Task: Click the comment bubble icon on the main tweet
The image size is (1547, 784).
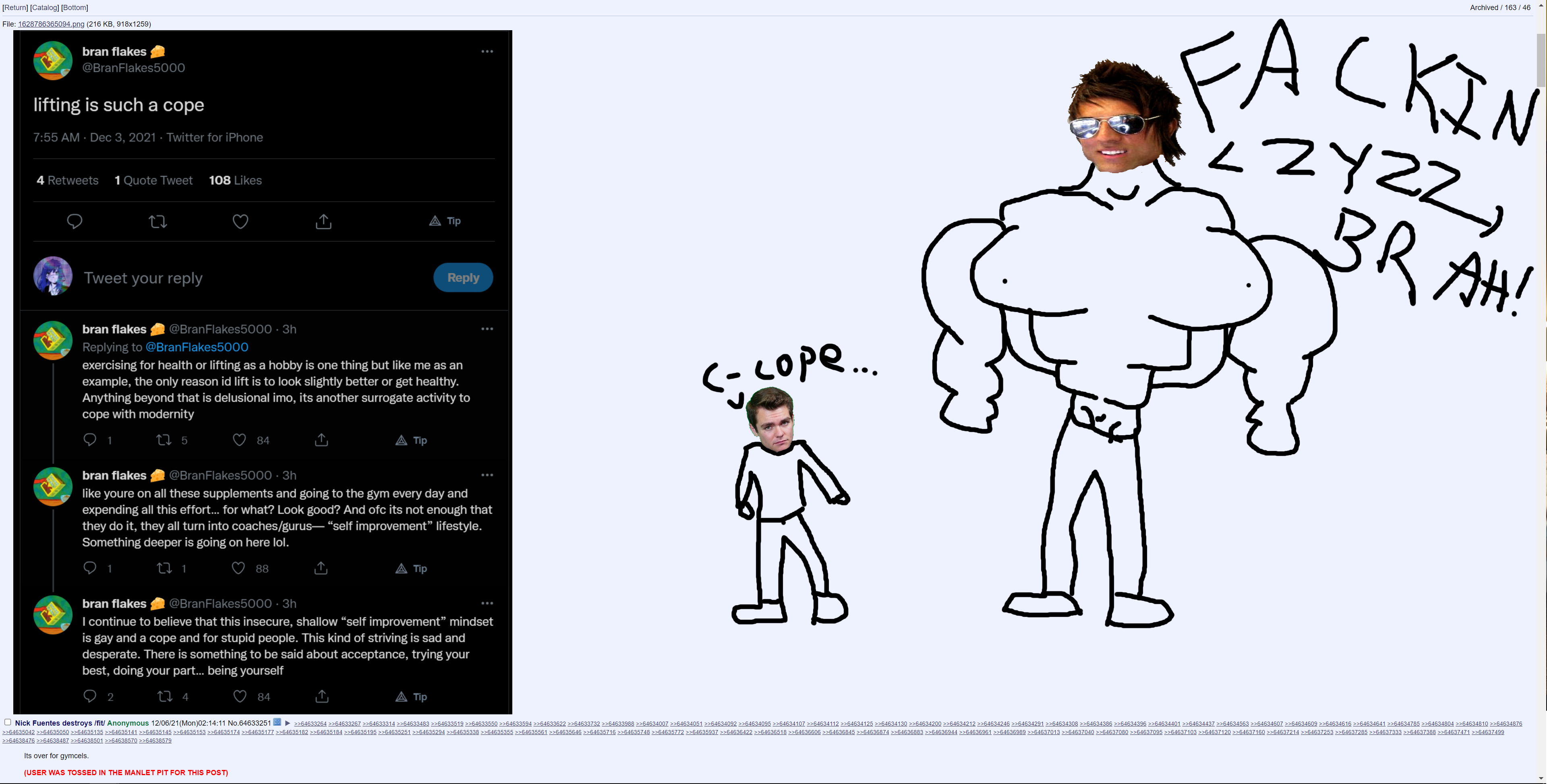Action: [x=75, y=221]
